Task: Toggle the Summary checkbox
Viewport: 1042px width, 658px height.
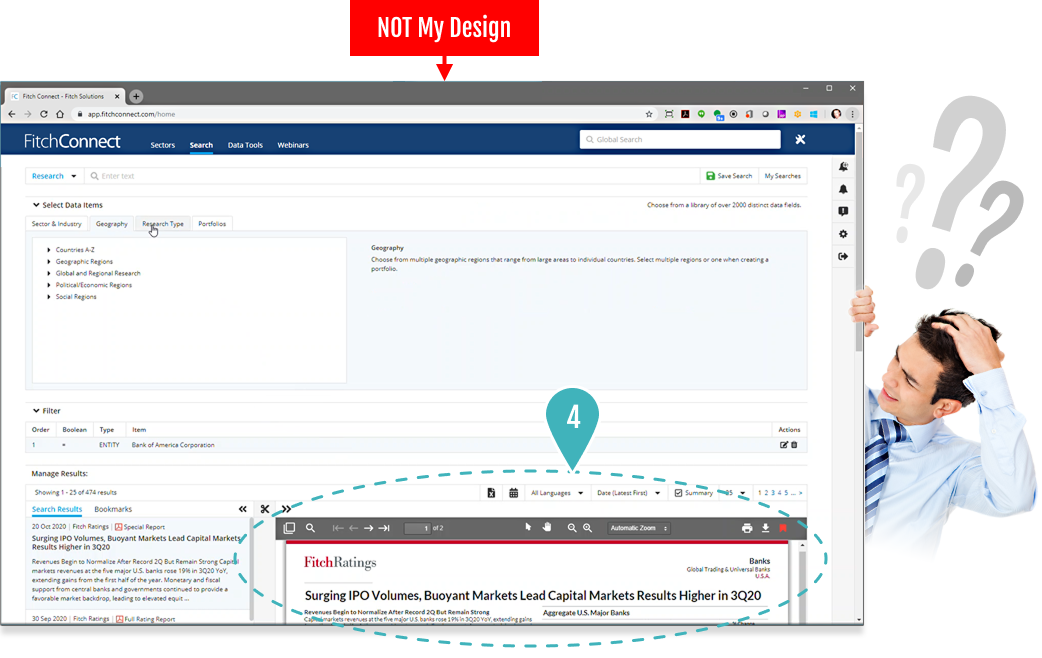Action: pos(678,493)
